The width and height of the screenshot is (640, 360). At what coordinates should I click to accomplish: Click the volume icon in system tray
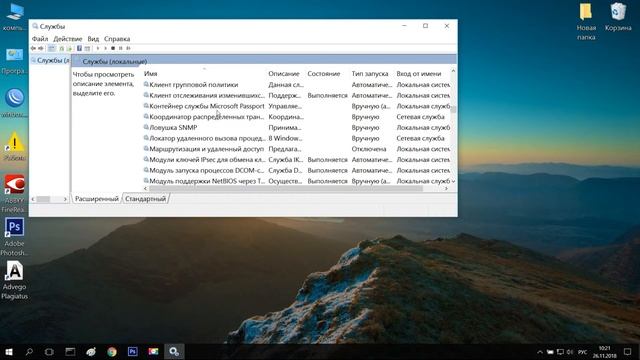570,352
